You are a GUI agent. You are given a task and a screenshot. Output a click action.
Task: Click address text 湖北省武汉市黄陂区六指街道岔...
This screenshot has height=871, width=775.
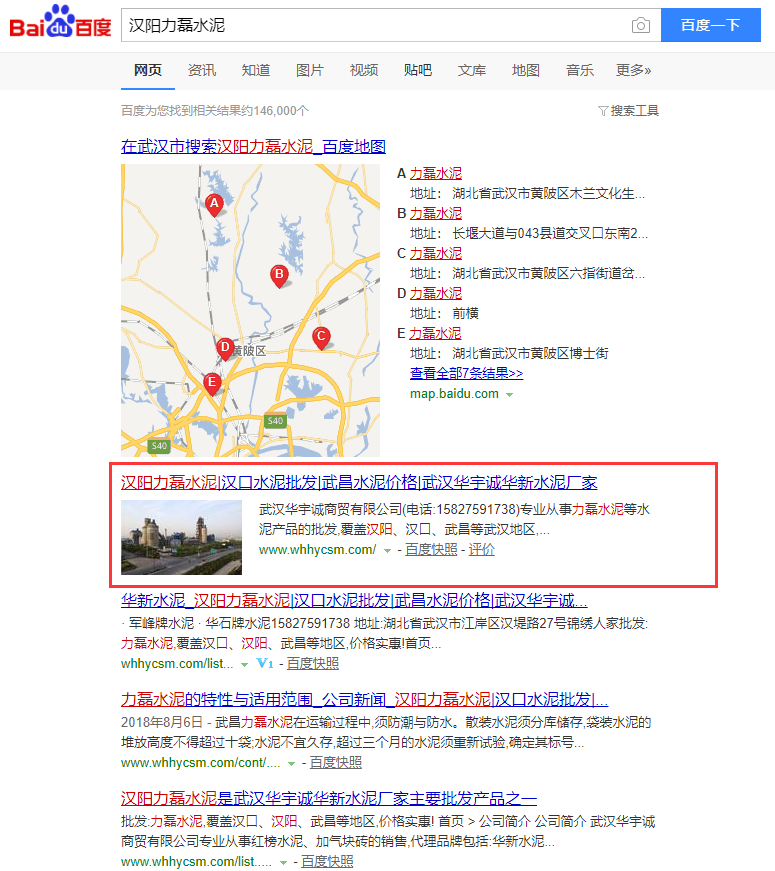[x=548, y=273]
